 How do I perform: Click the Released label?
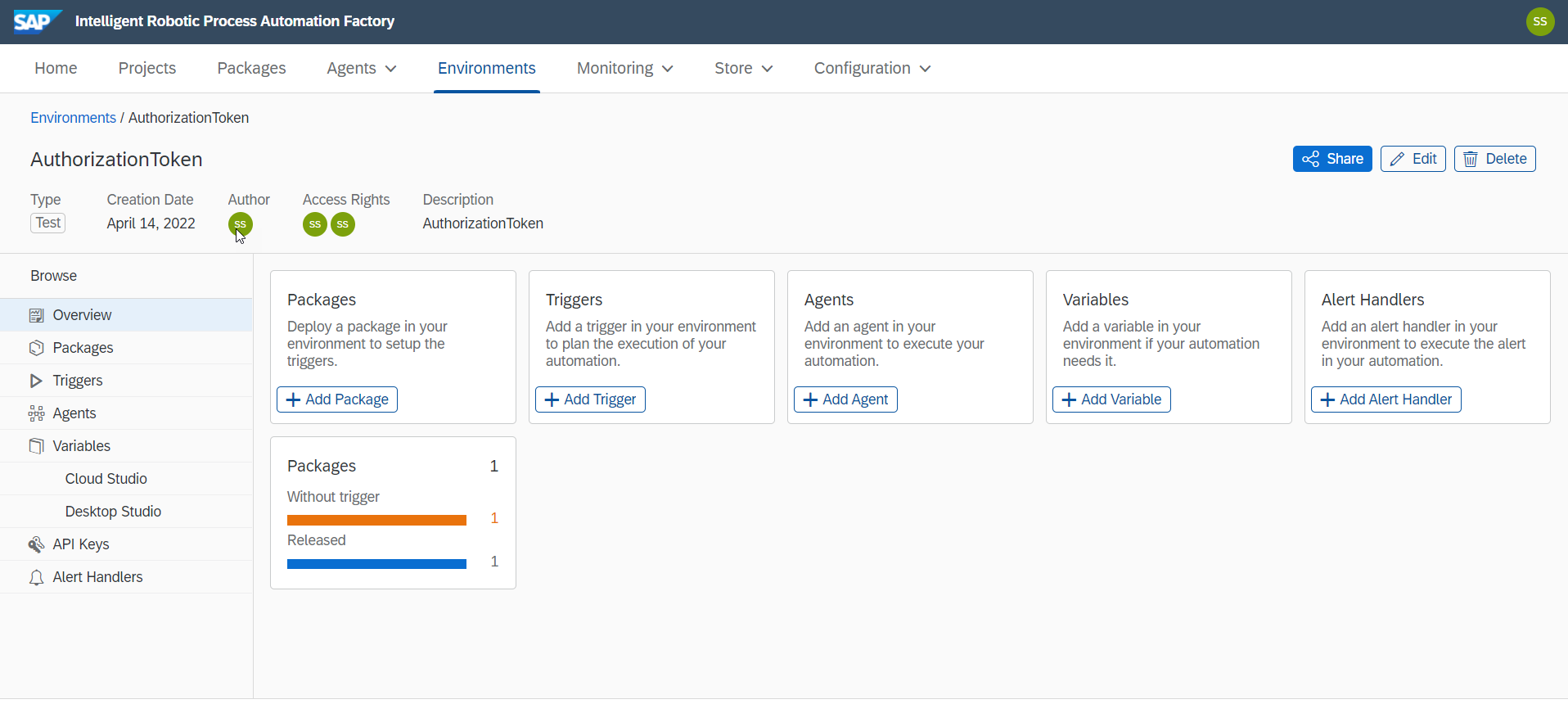[317, 540]
